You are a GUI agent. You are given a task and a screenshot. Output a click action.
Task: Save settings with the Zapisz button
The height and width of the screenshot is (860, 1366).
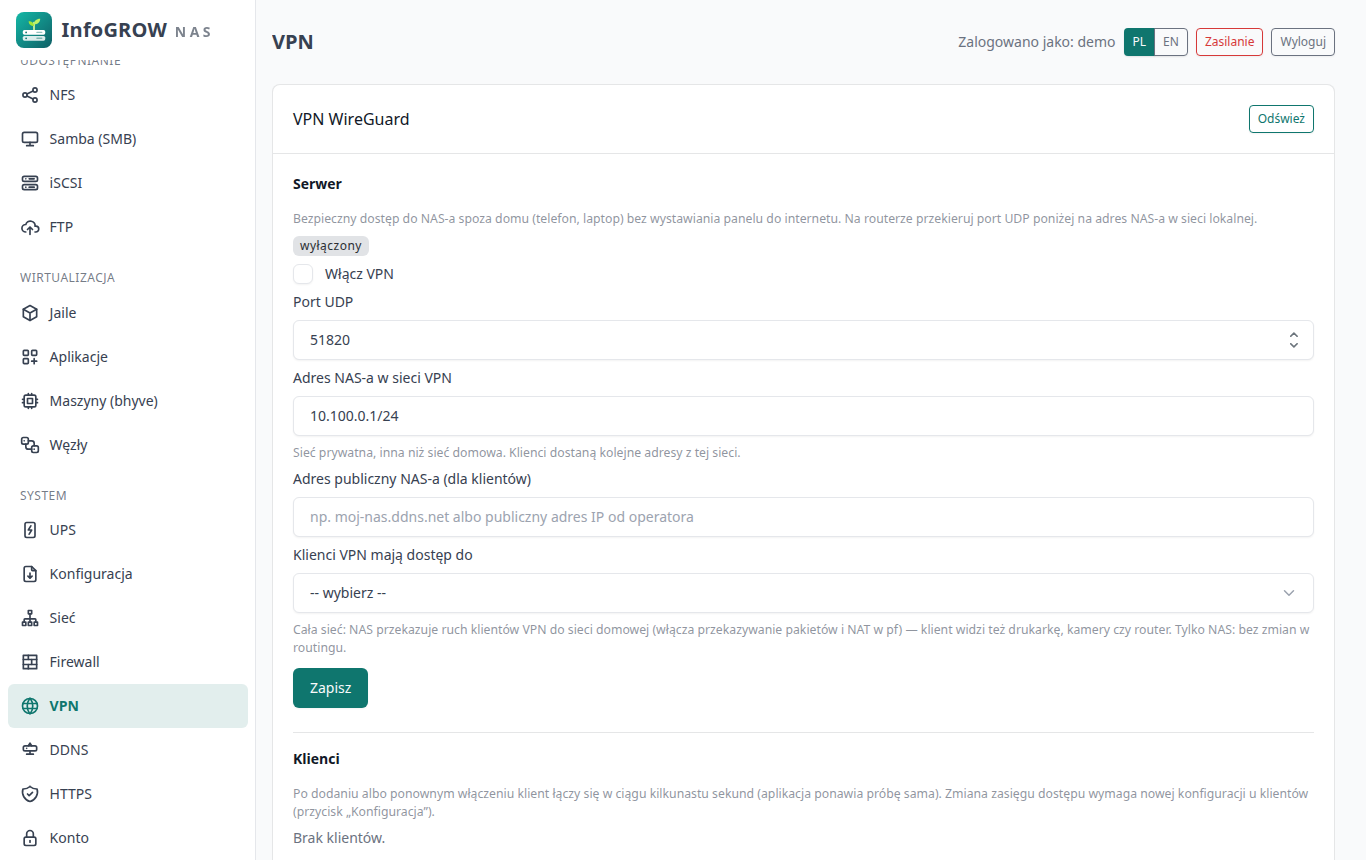click(330, 688)
